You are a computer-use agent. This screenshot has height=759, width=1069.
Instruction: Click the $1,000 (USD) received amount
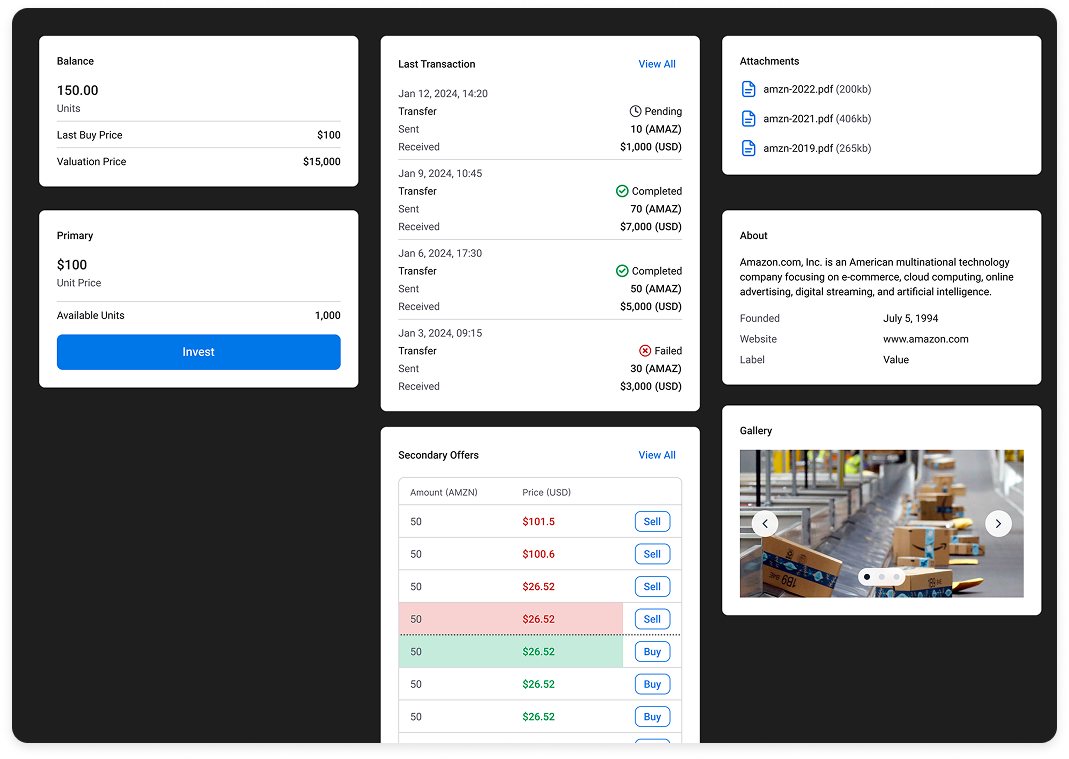point(650,147)
